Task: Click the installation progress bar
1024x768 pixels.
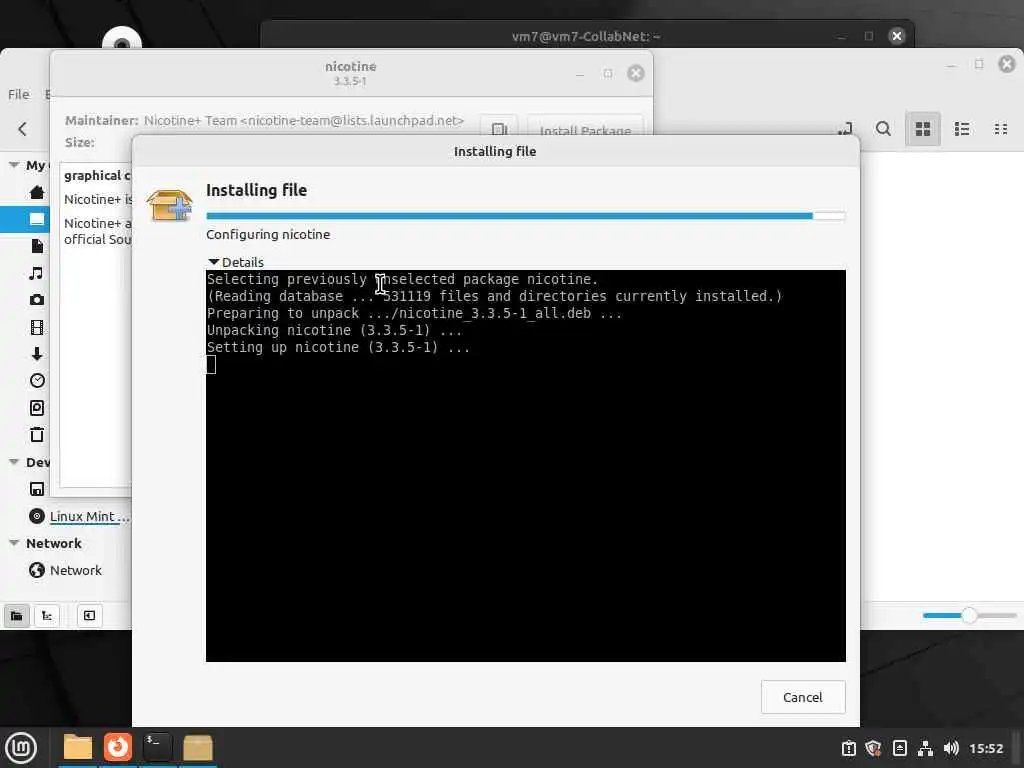Action: tap(525, 216)
